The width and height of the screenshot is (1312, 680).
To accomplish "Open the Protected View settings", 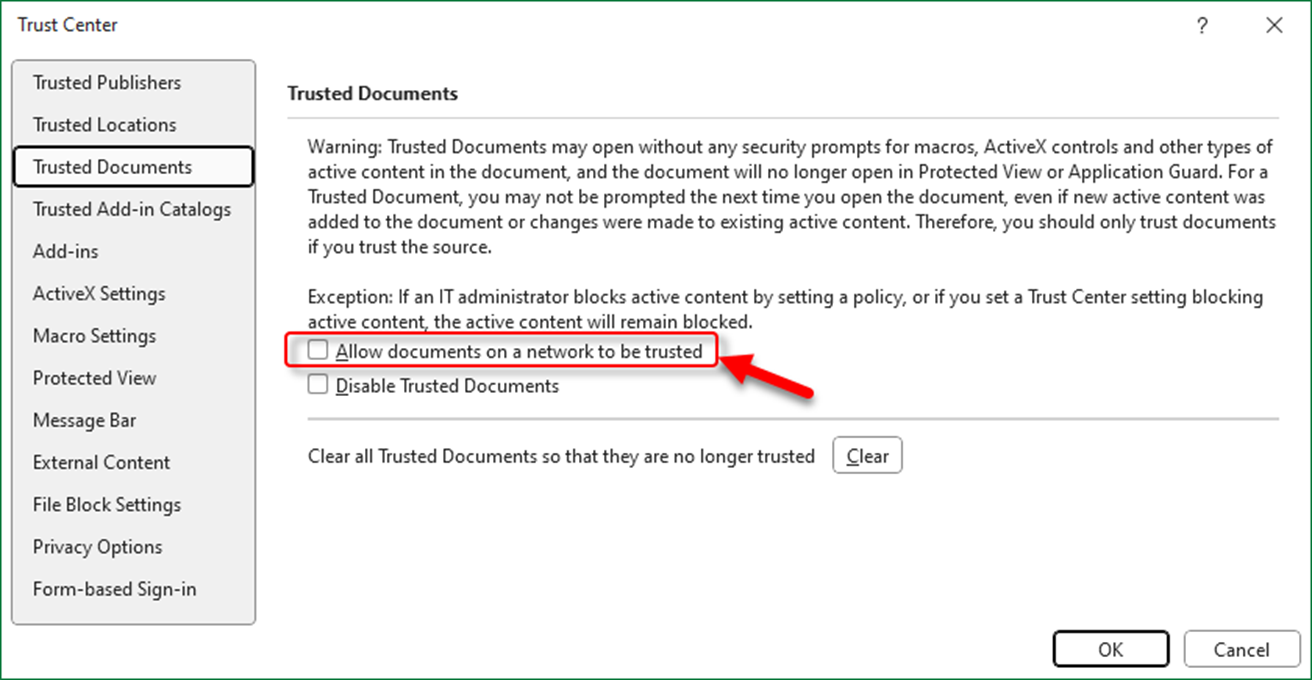I will coord(94,377).
